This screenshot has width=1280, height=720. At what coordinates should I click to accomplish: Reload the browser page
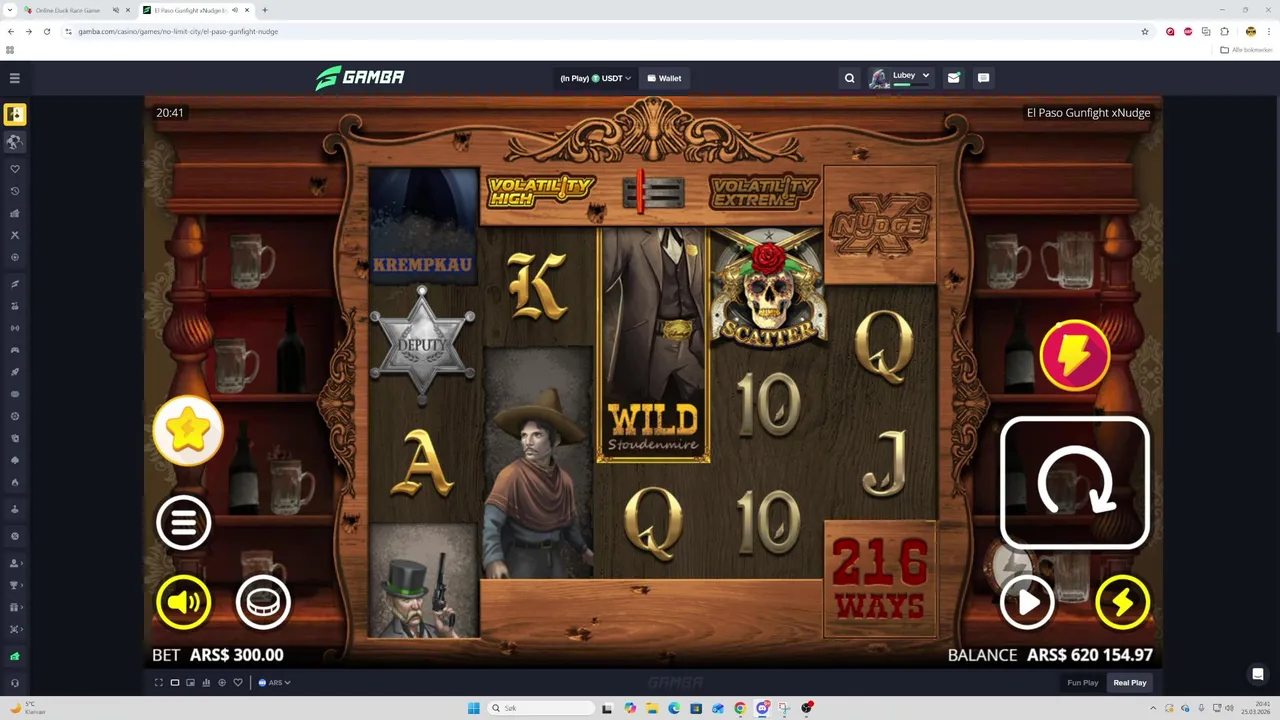47,31
